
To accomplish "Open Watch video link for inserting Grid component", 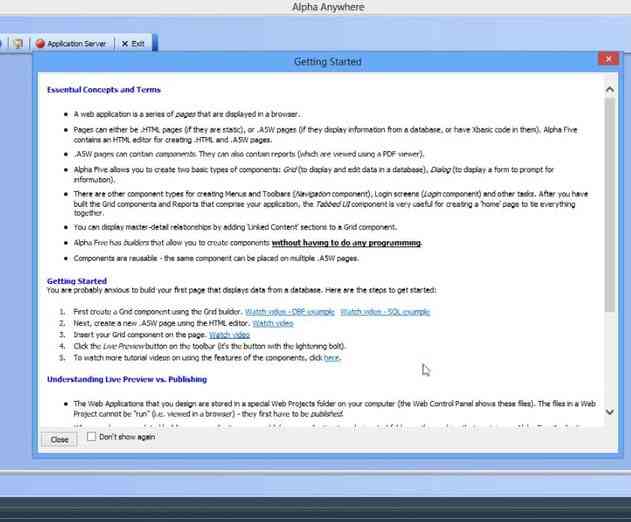I will point(229,335).
